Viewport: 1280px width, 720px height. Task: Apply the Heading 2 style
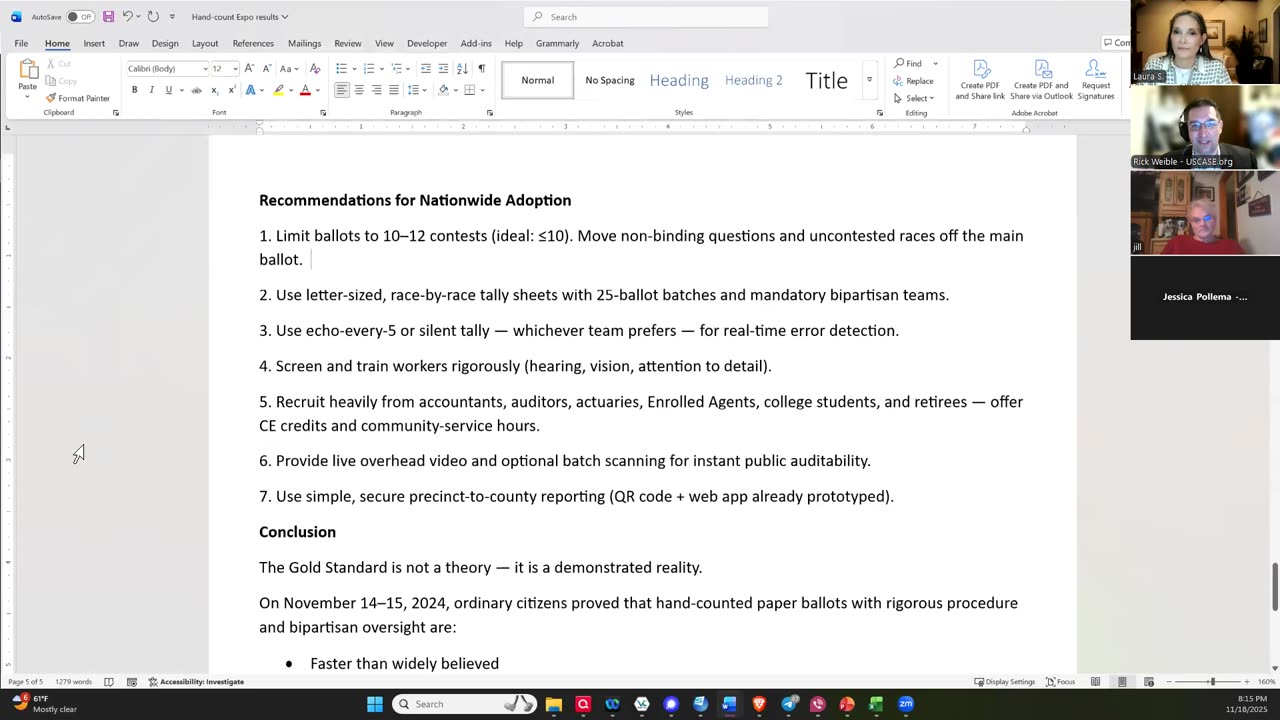(x=754, y=80)
